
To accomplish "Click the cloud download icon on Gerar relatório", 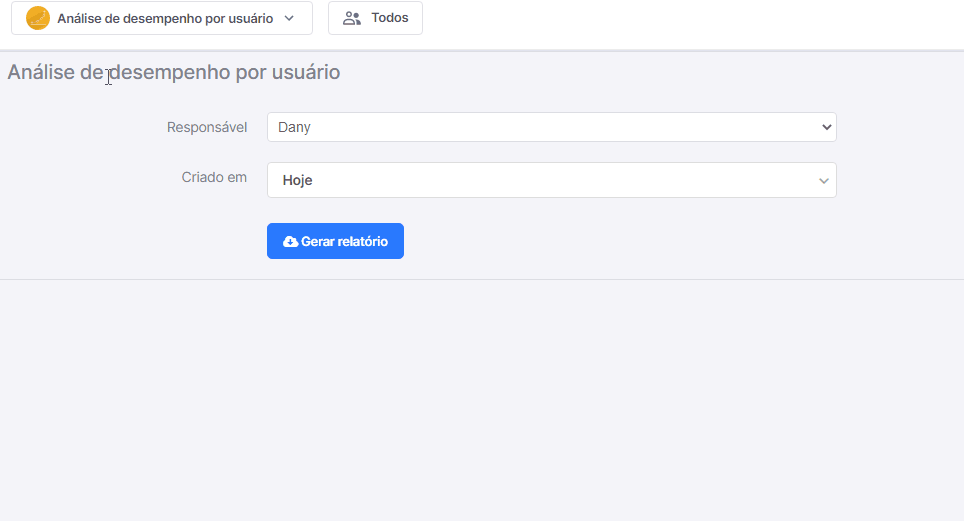I will click(290, 242).
